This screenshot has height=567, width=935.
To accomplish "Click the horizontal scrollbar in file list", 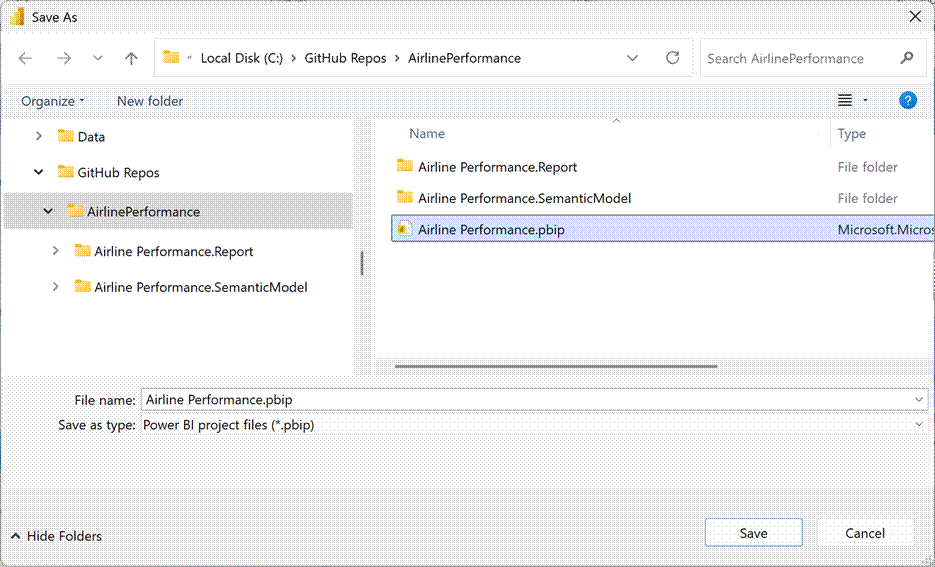I will 556,366.
